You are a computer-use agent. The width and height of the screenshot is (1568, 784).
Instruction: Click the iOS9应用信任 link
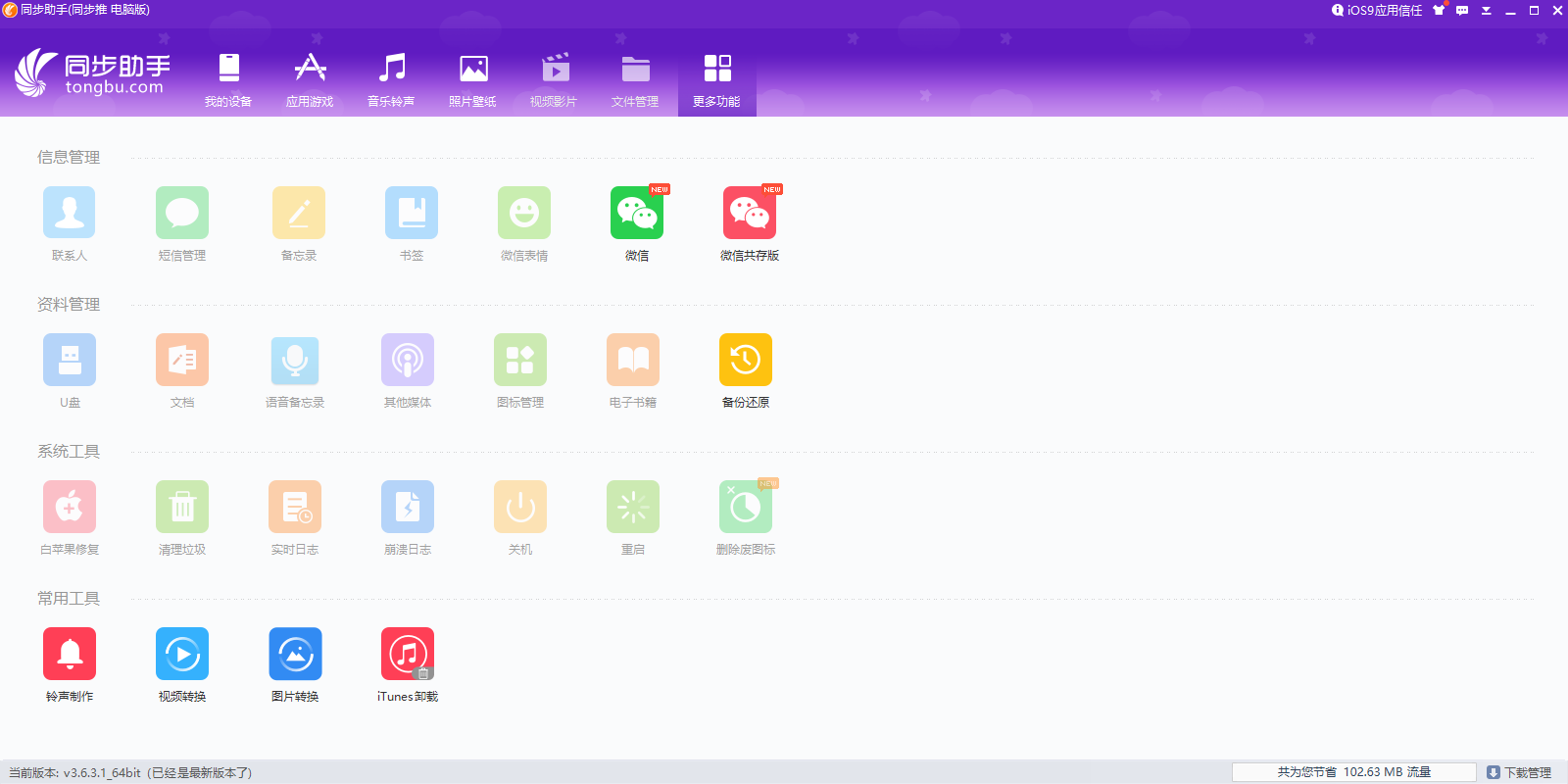[1377, 11]
